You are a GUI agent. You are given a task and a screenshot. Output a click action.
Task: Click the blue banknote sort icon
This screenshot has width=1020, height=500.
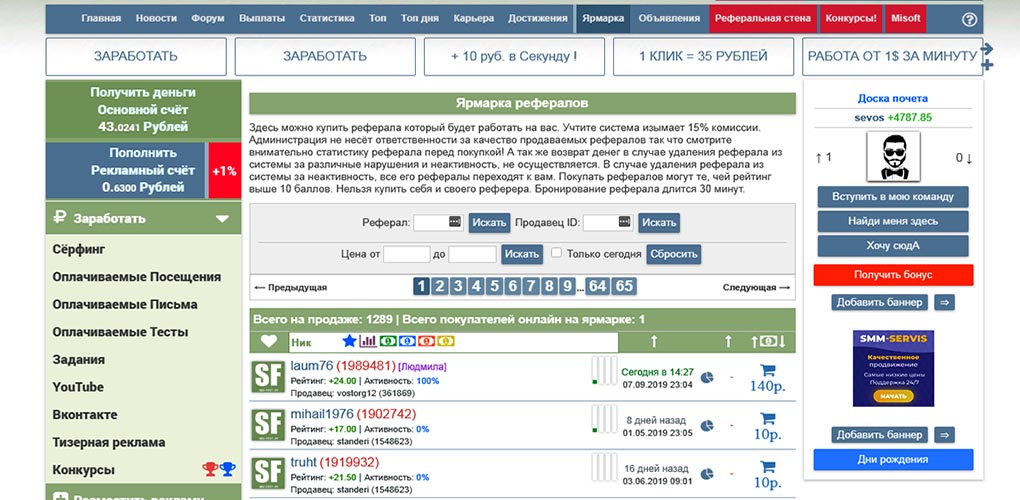[407, 341]
